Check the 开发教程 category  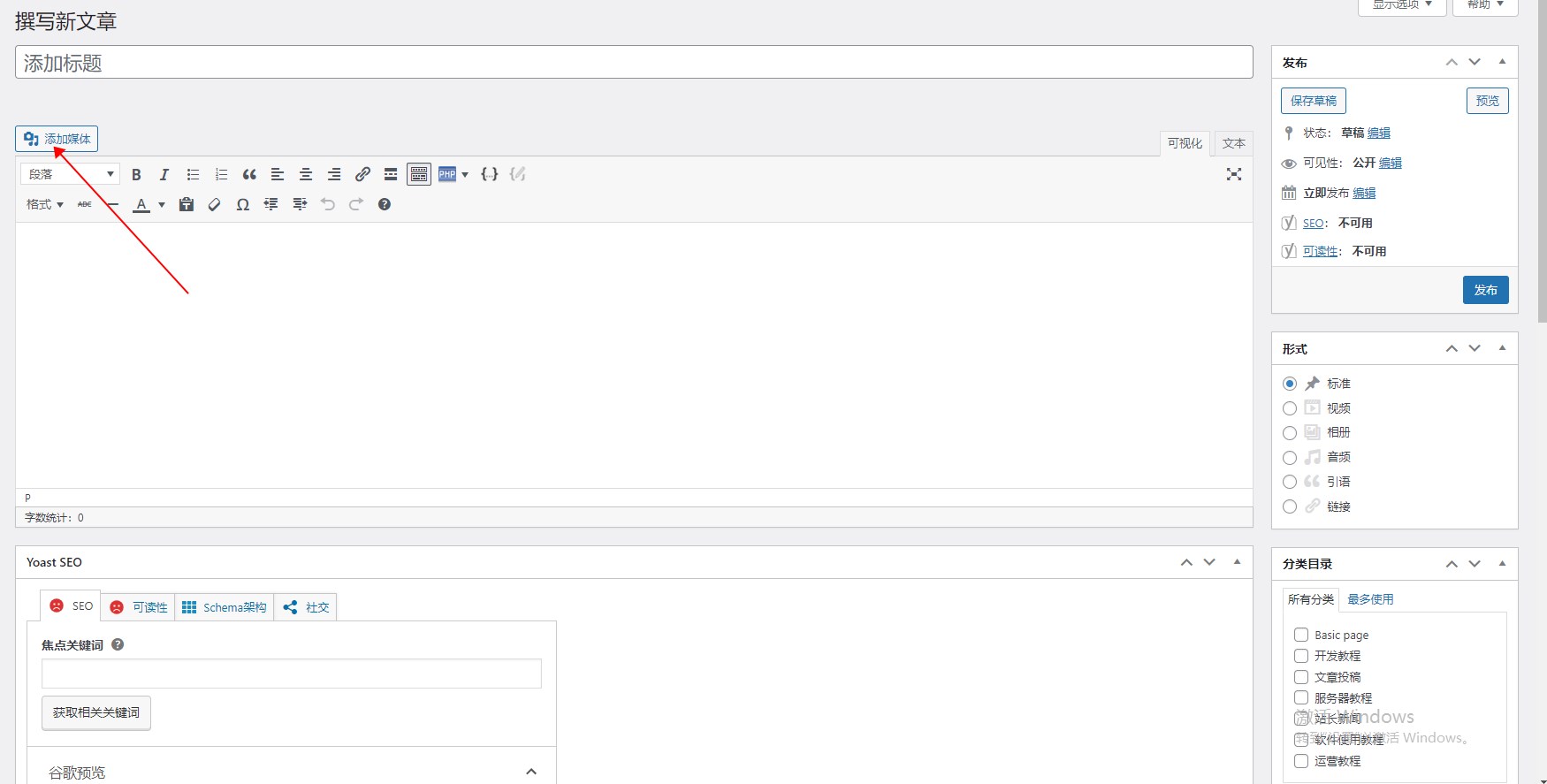[1301, 656]
